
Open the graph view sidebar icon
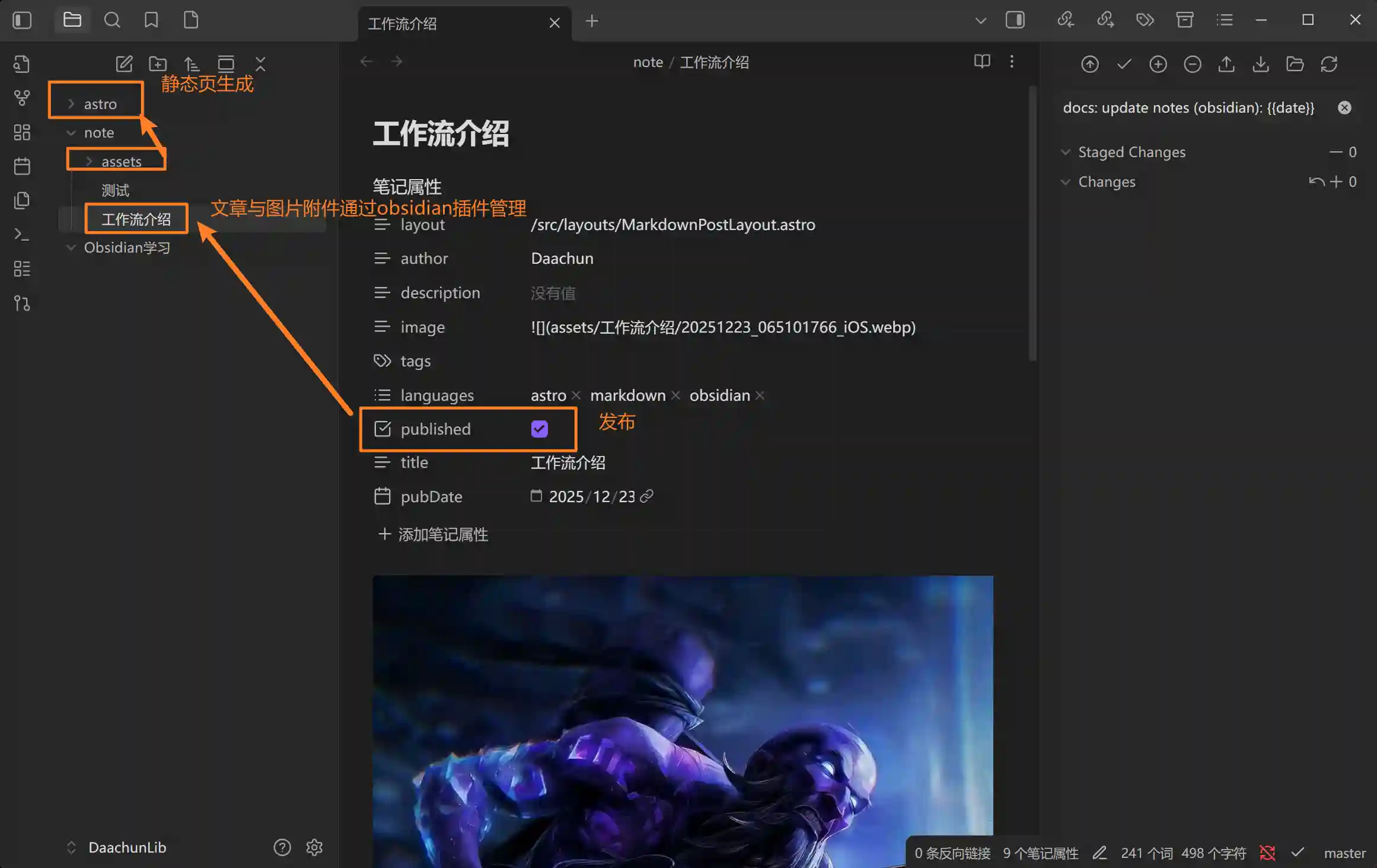22,98
